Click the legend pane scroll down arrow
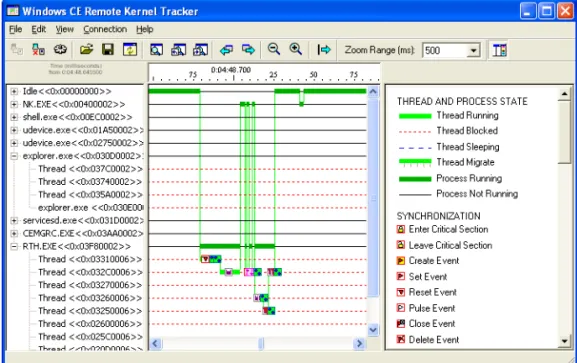The height and width of the screenshot is (363, 577). point(564,341)
